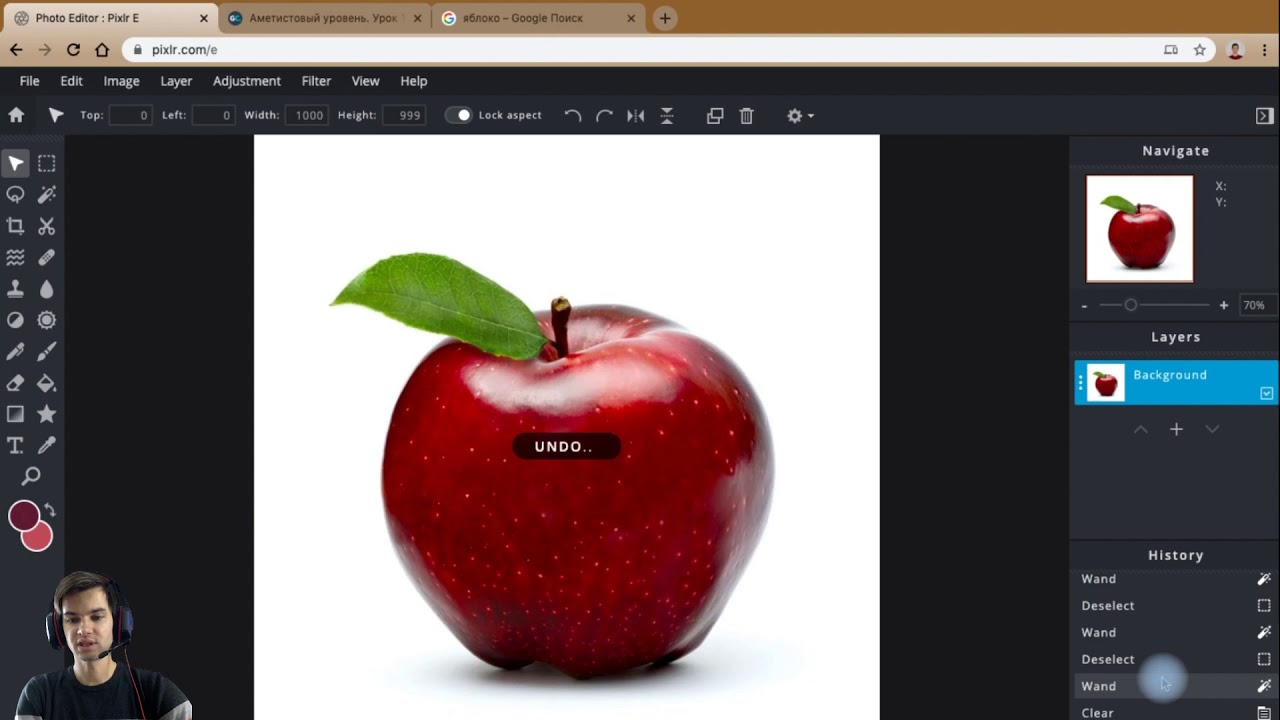Select the Shape star tool
1280x720 pixels.
coord(47,414)
